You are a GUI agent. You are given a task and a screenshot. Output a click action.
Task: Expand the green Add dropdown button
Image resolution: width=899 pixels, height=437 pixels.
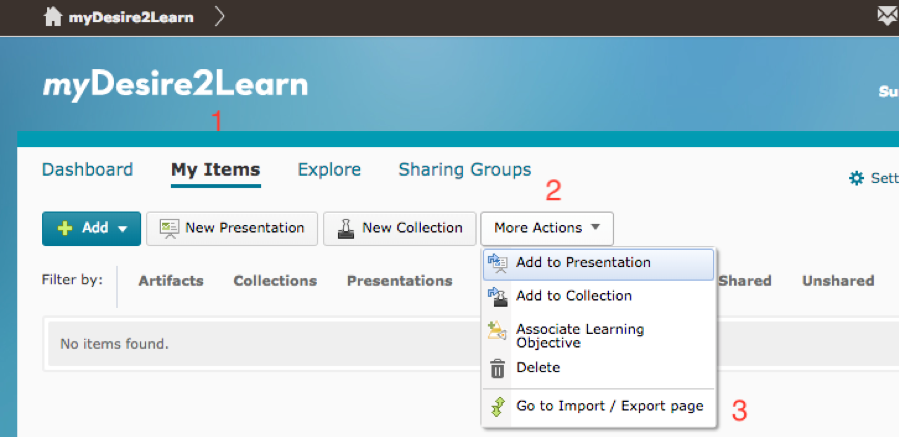92,228
